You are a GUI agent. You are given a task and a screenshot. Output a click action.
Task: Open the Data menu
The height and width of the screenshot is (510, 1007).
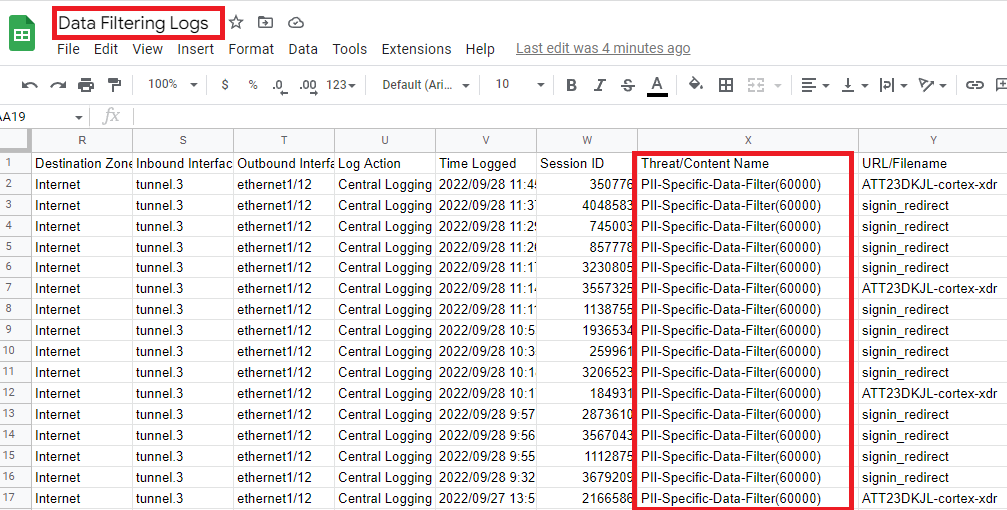coord(302,49)
